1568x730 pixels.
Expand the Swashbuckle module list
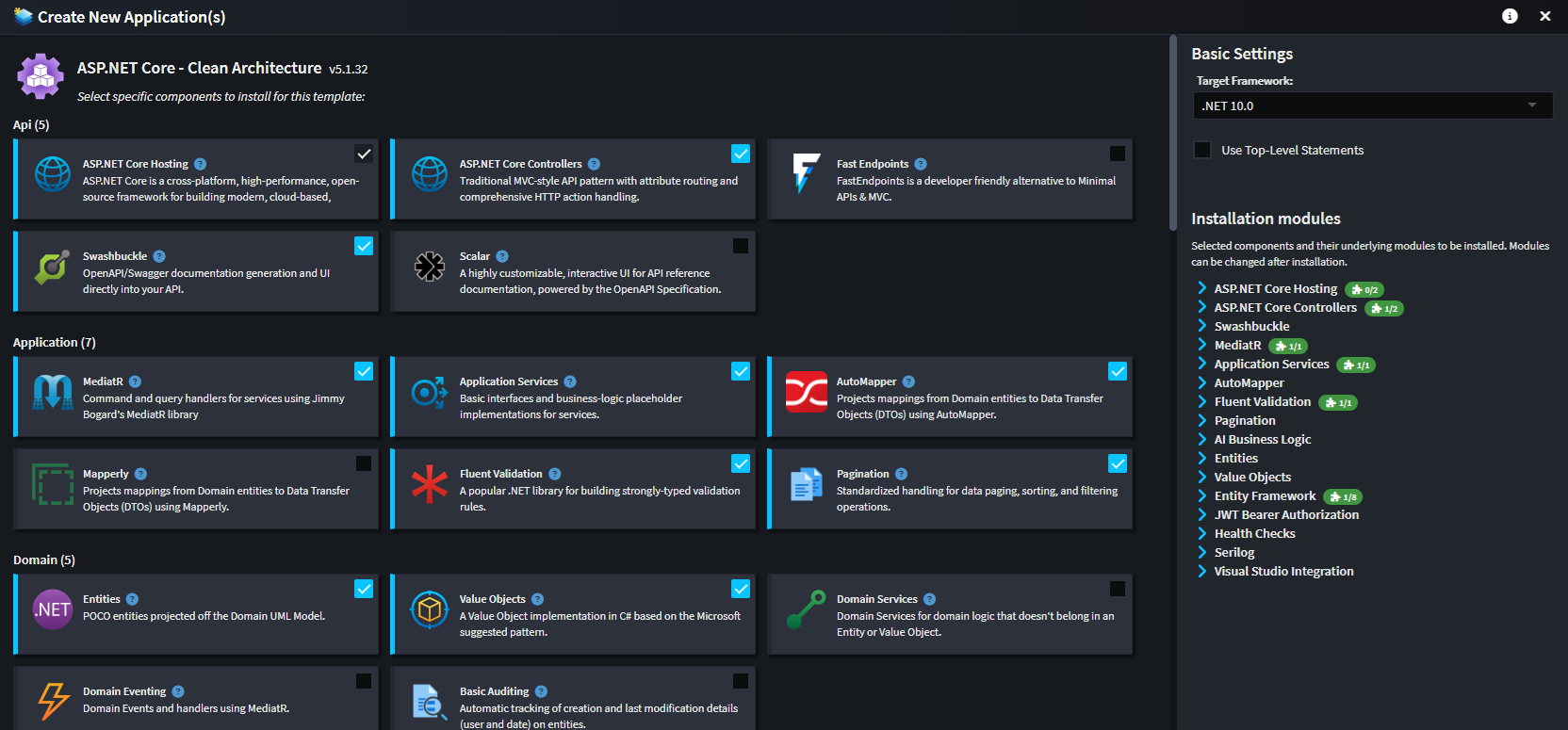[x=1201, y=326]
